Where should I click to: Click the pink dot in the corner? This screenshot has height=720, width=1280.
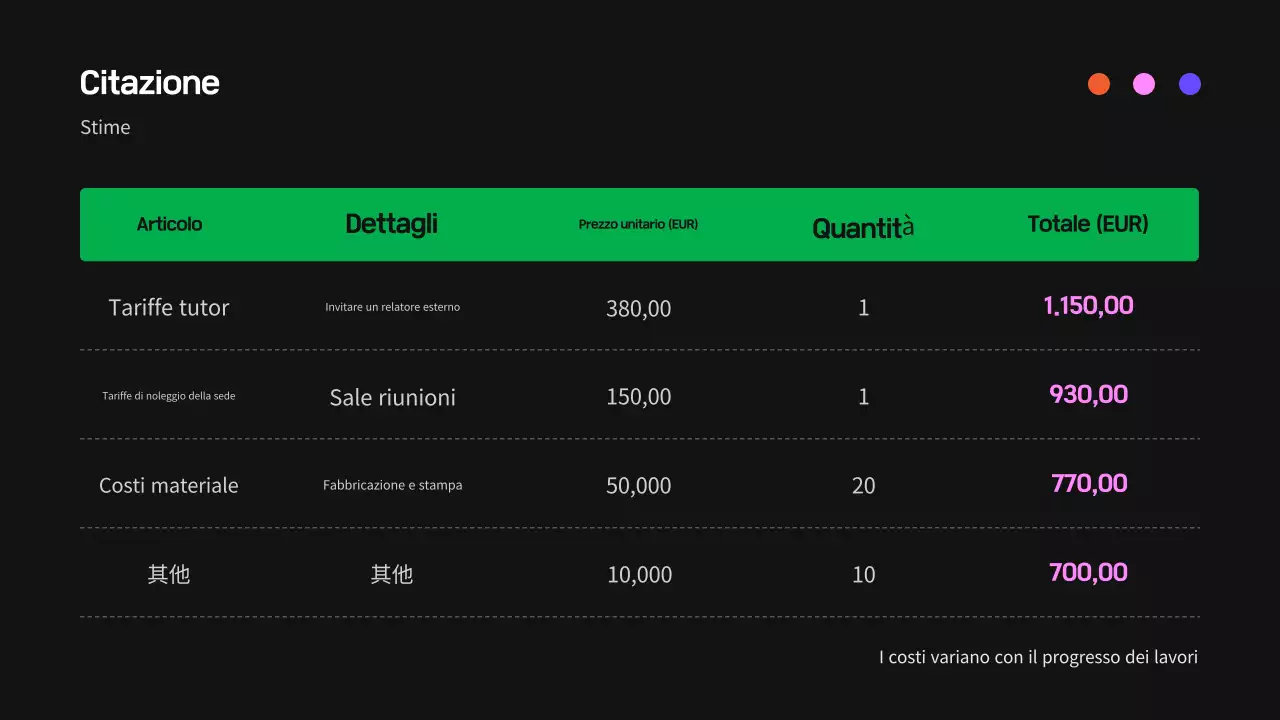click(x=1144, y=84)
